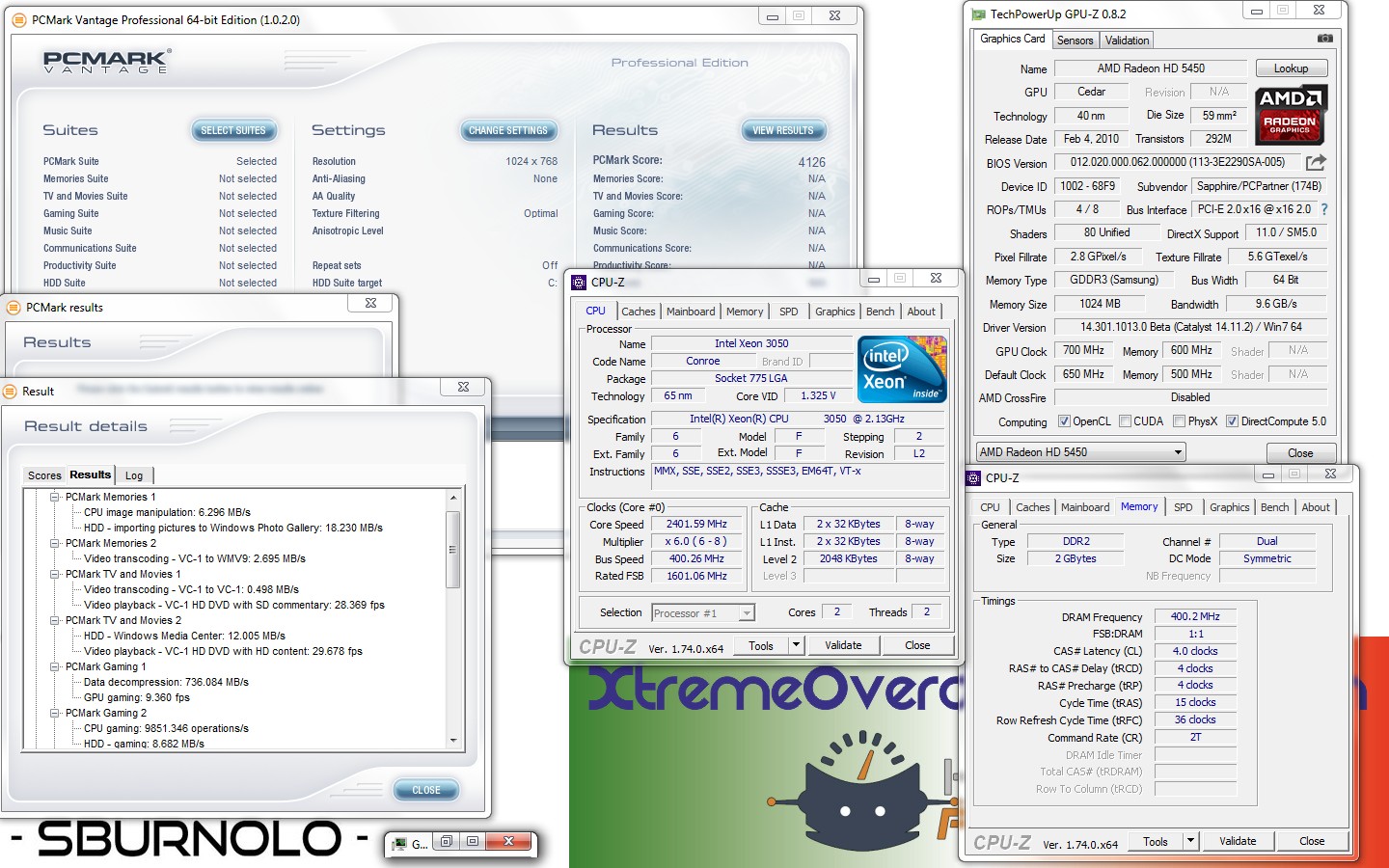Viewport: 1389px width, 868px height.
Task: Open the Tools dropdown arrow in CPU tab window
Action: pyautogui.click(x=796, y=645)
